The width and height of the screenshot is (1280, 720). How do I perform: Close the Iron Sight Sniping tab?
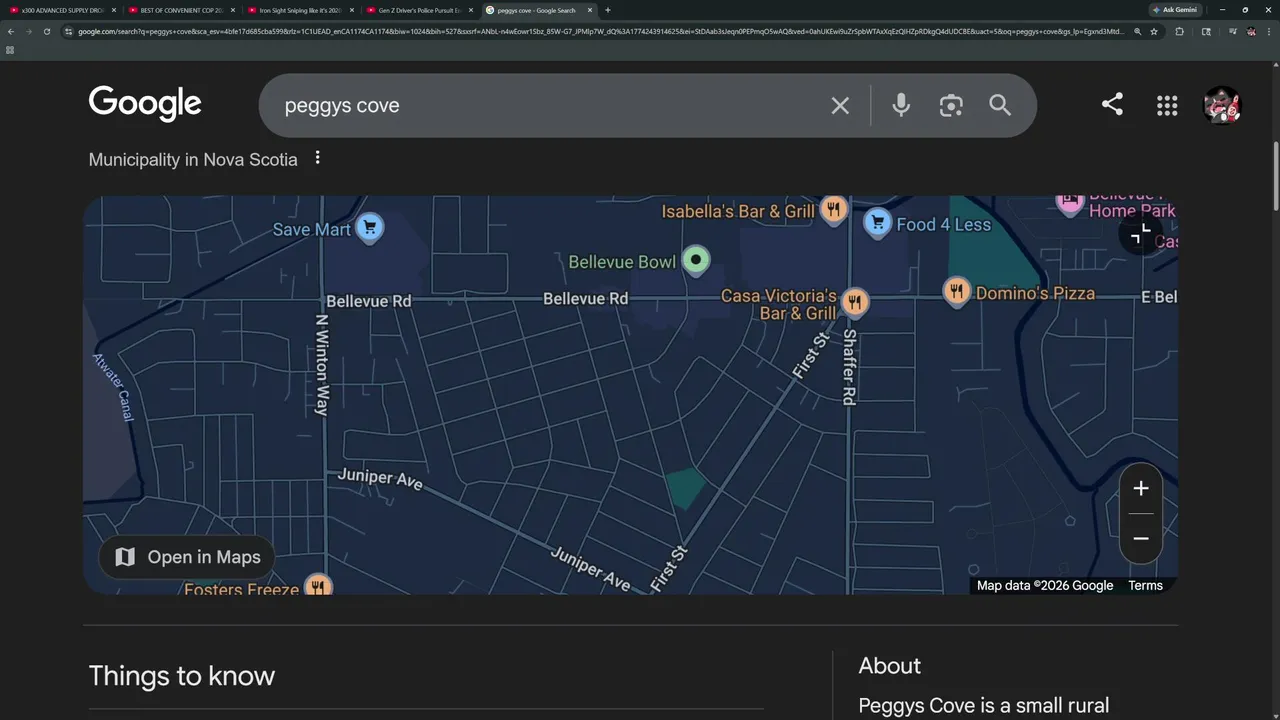pyautogui.click(x=352, y=10)
